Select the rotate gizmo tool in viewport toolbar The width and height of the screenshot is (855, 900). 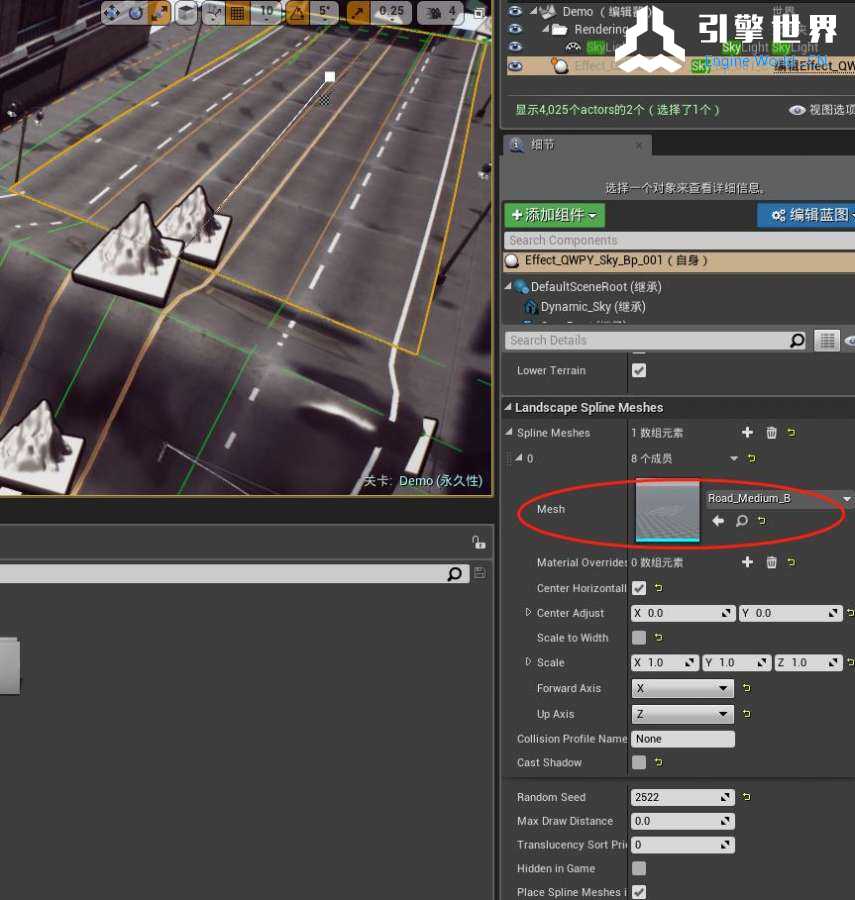(x=135, y=13)
